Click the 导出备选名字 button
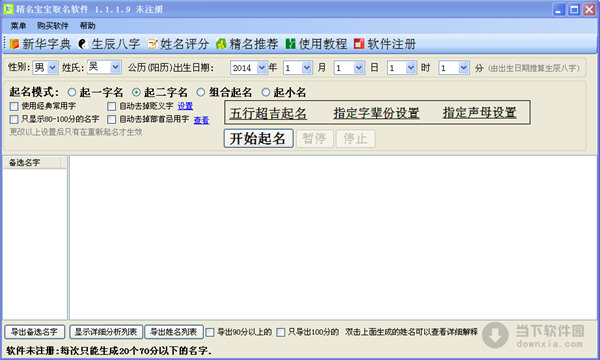Image resolution: width=600 pixels, height=360 pixels. tap(34, 332)
